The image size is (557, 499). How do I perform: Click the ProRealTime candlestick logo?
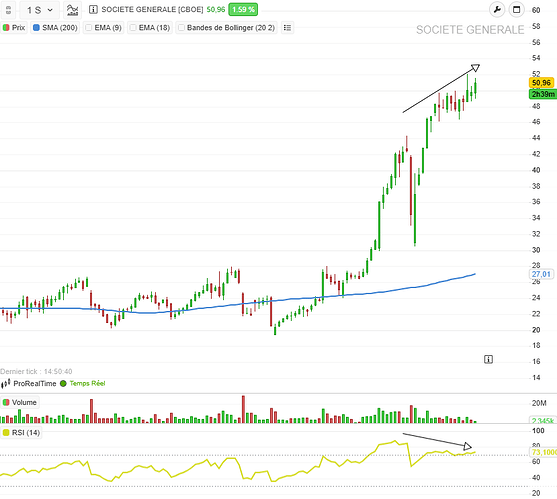pos(6,384)
